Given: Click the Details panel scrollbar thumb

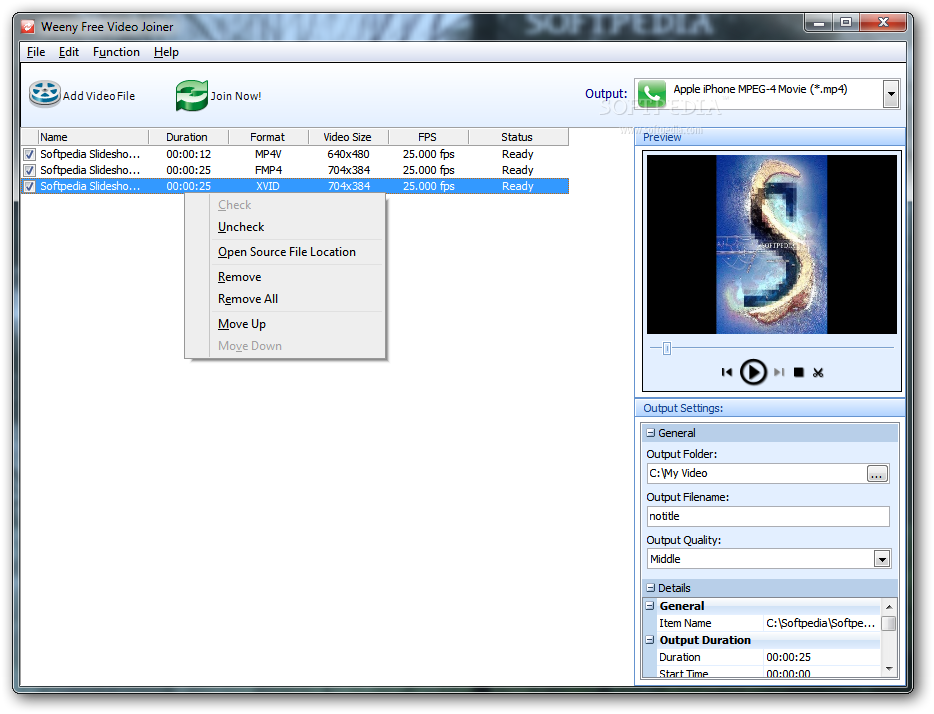Looking at the screenshot, I should click(x=888, y=623).
